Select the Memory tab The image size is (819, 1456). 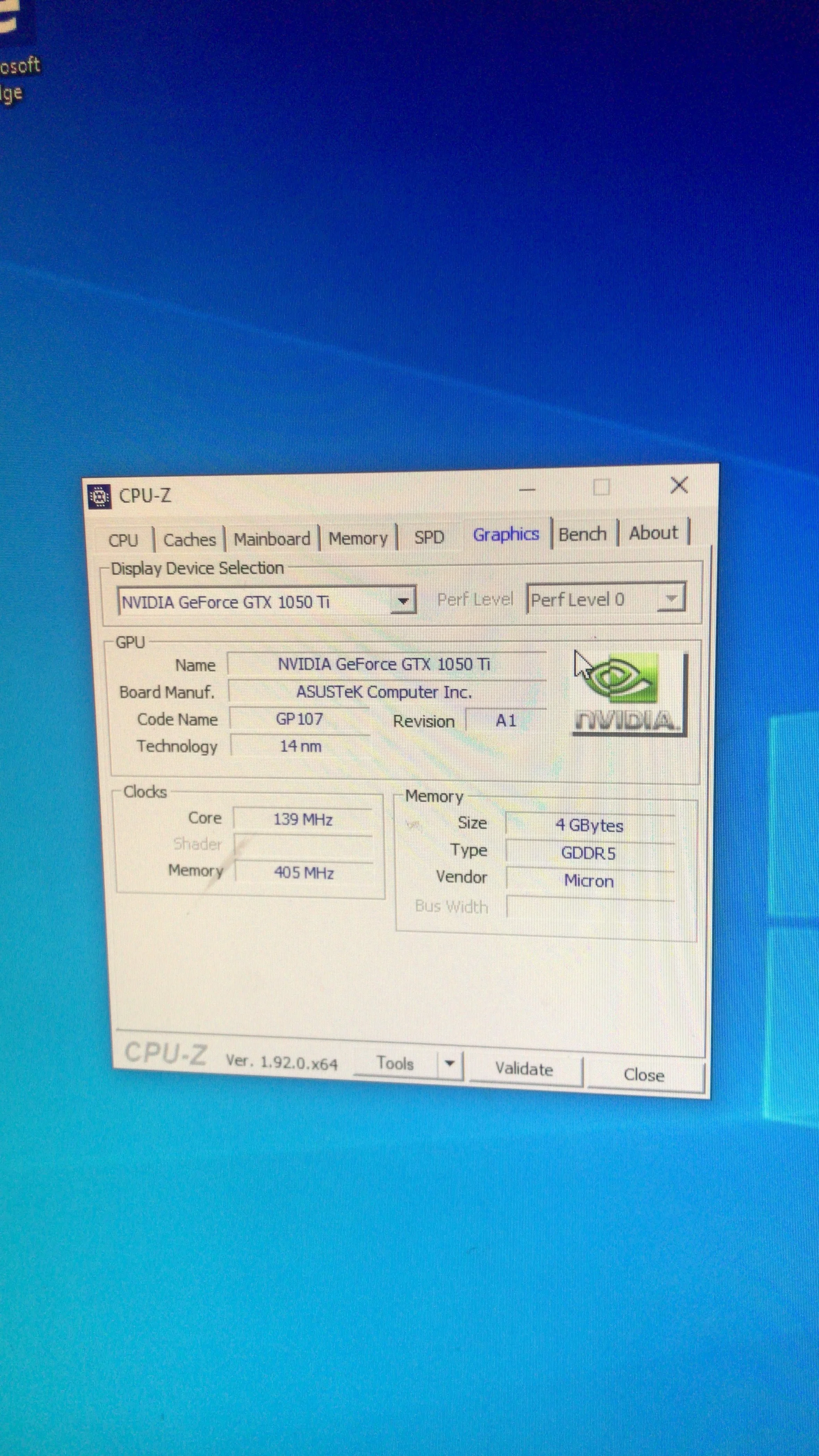(358, 538)
